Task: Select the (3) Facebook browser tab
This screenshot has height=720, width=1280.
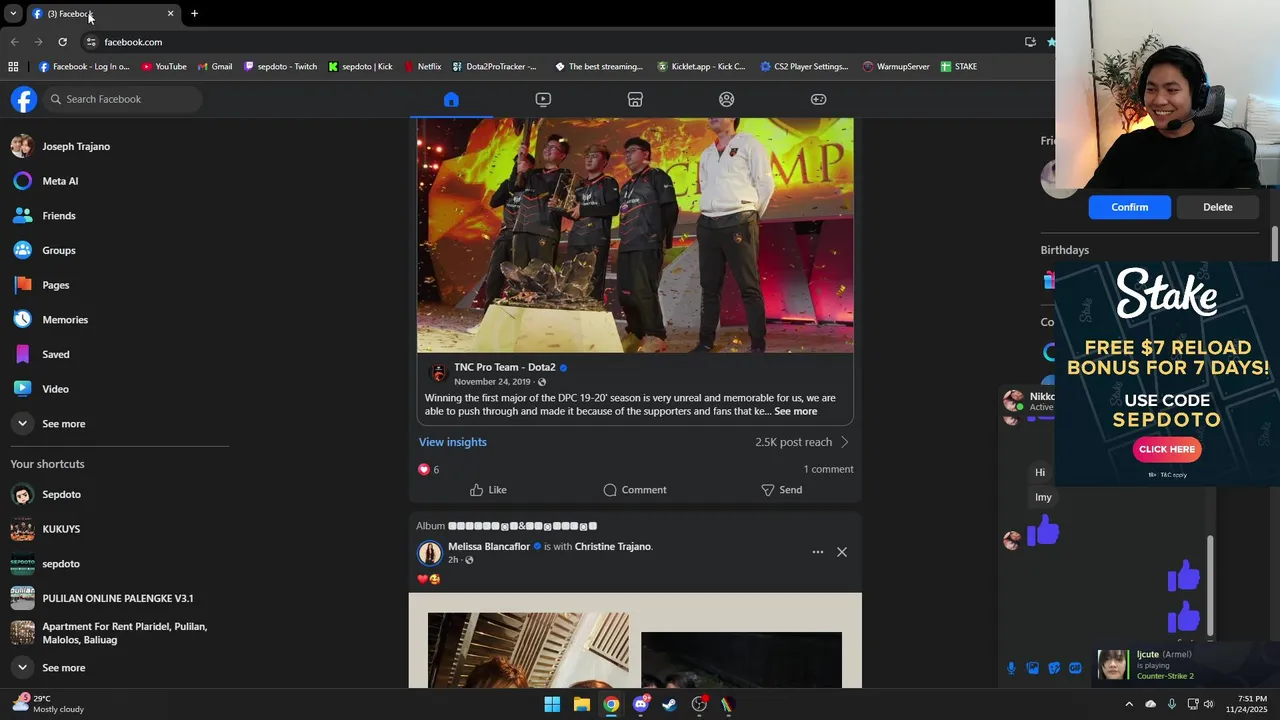Action: 102,13
